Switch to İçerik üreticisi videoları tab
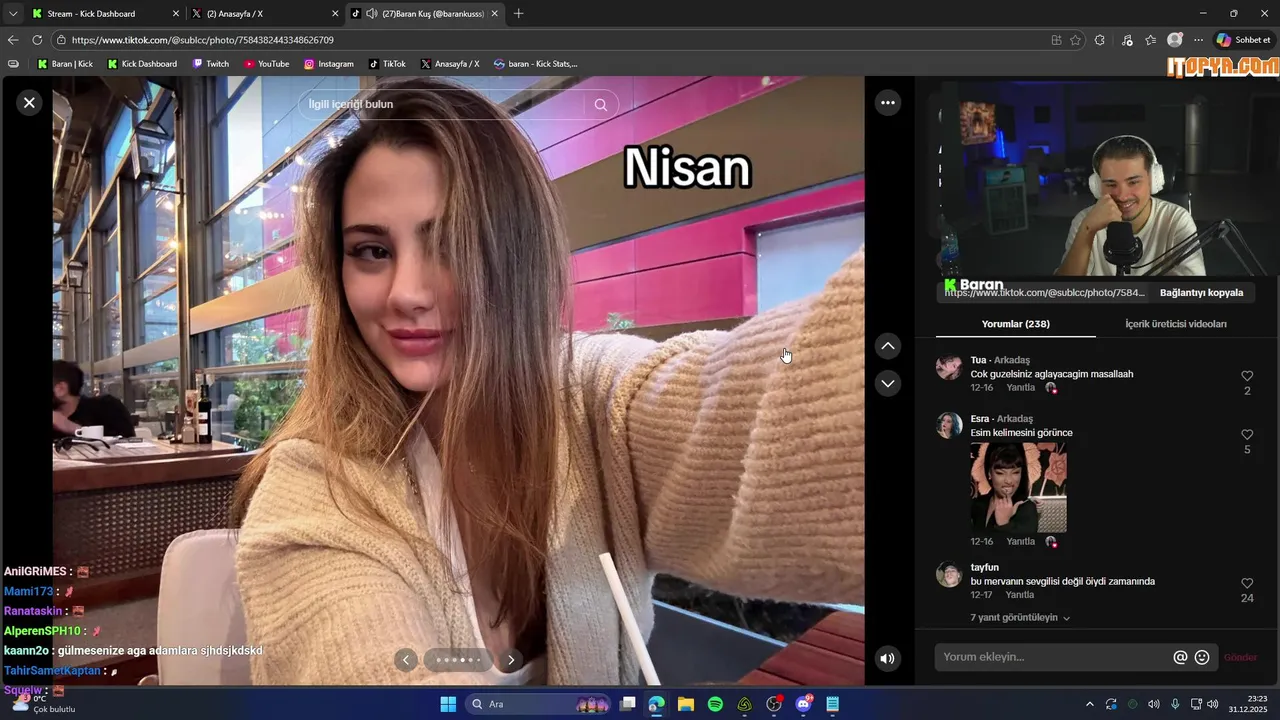Image resolution: width=1280 pixels, height=720 pixels. (x=1175, y=324)
